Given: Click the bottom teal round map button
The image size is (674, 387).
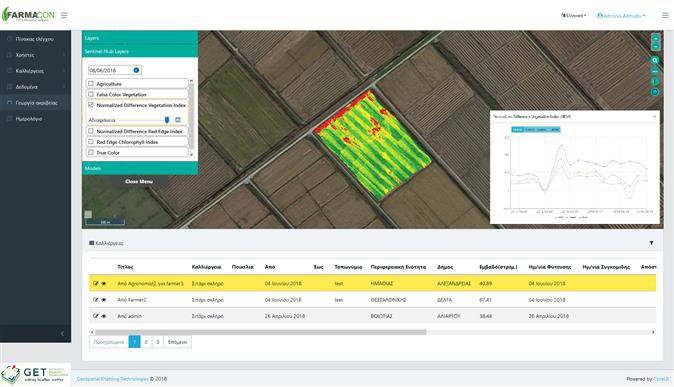Looking at the screenshot, I should point(655,92).
